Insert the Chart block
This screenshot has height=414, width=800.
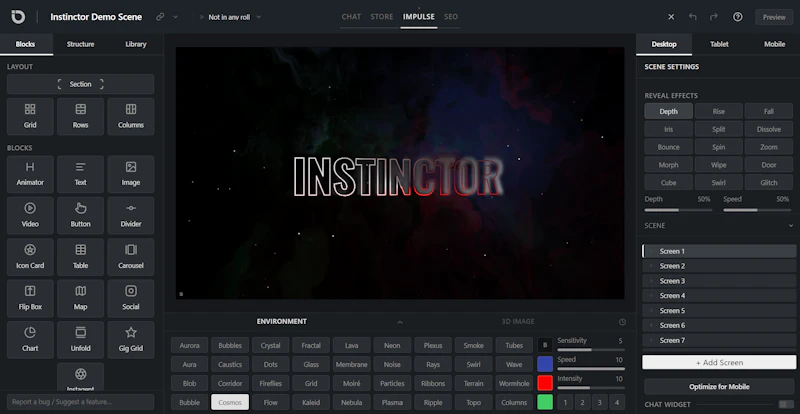tap(30, 339)
